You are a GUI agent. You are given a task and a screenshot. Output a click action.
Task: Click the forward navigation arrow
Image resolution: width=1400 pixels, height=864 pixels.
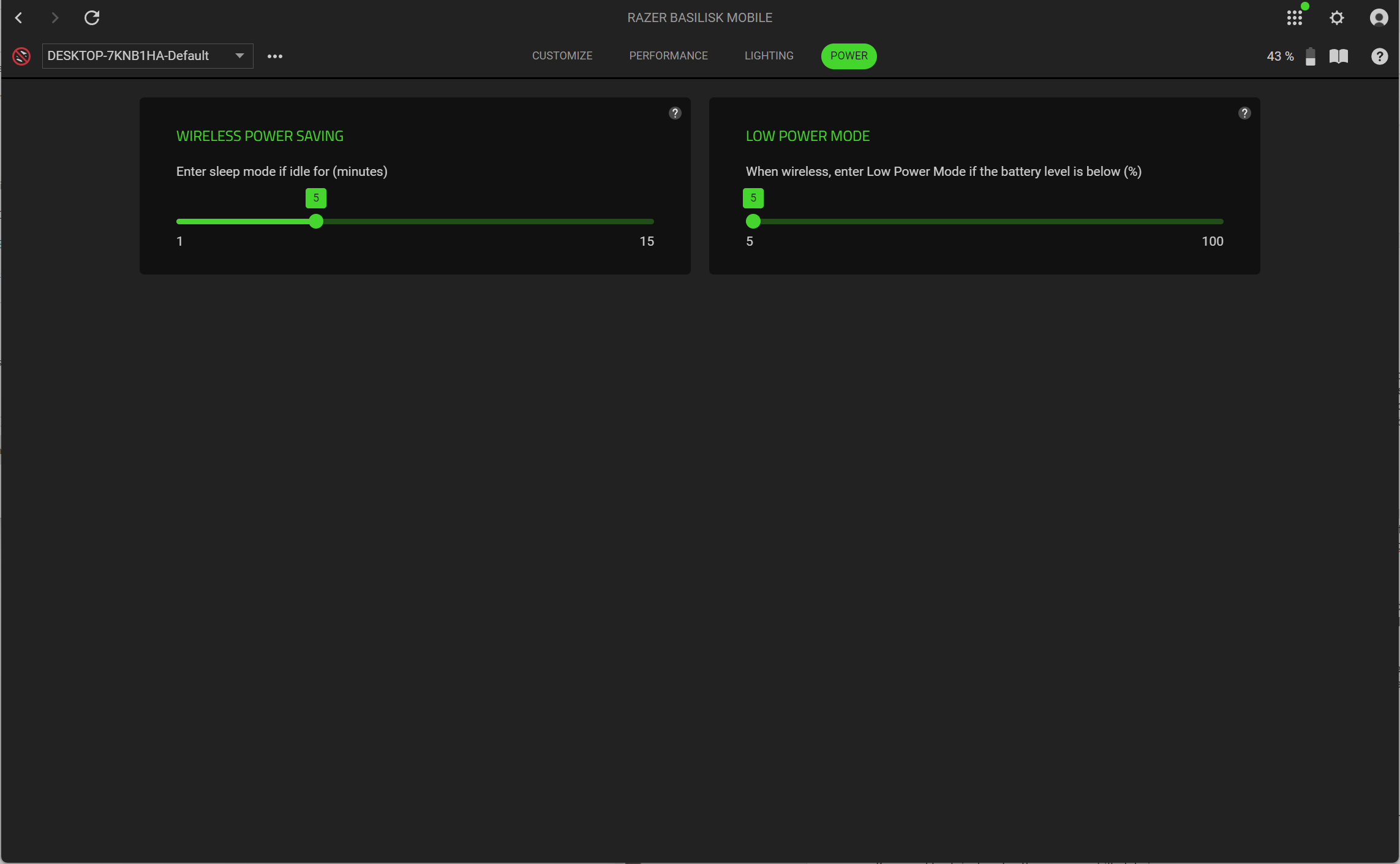point(55,18)
